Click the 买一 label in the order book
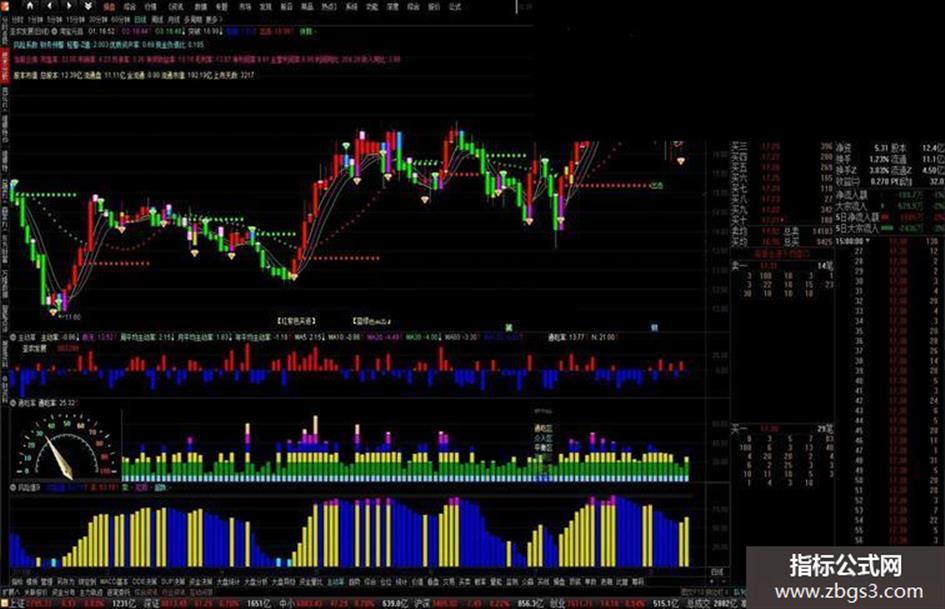This screenshot has width=945, height=609. [739, 429]
